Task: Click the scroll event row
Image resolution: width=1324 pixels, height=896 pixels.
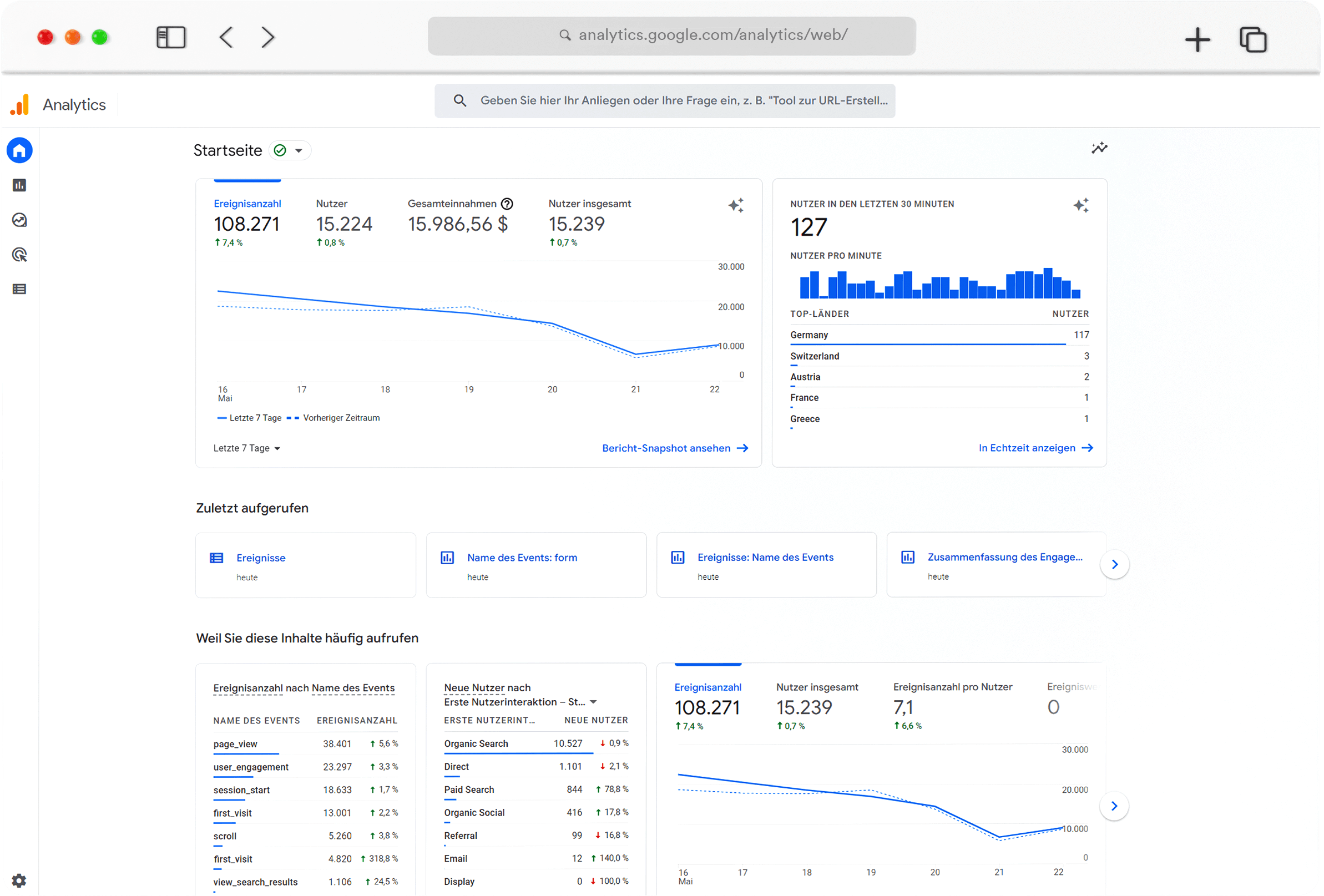Action: (x=305, y=837)
